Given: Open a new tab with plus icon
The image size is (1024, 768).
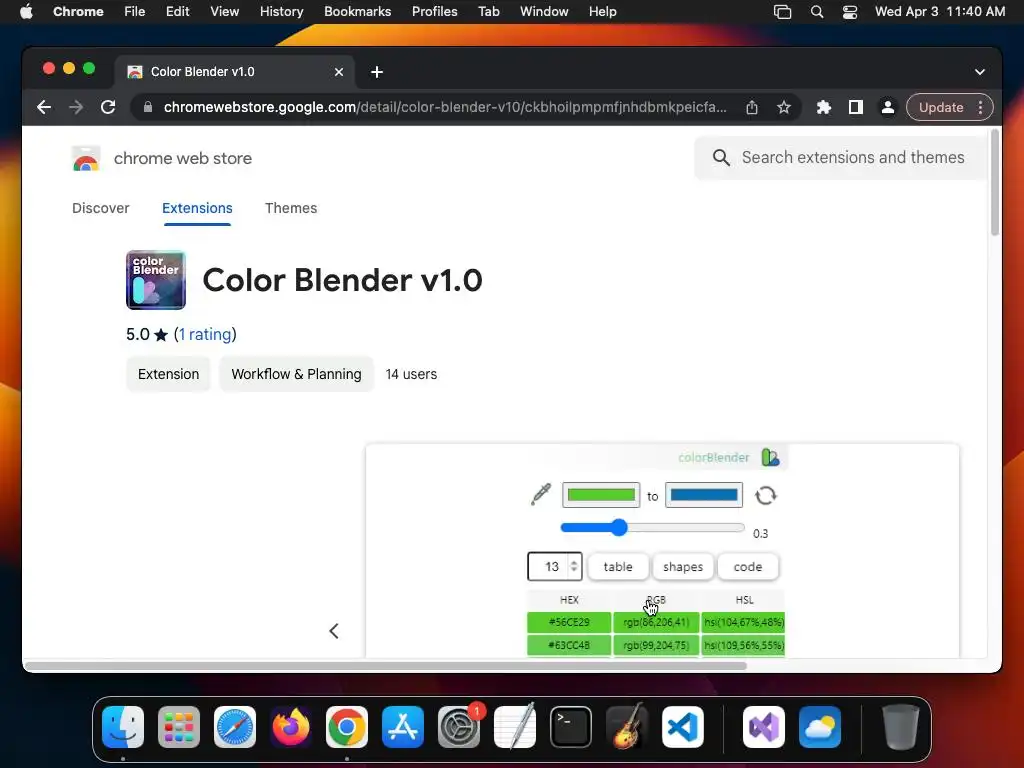Looking at the screenshot, I should pos(377,72).
